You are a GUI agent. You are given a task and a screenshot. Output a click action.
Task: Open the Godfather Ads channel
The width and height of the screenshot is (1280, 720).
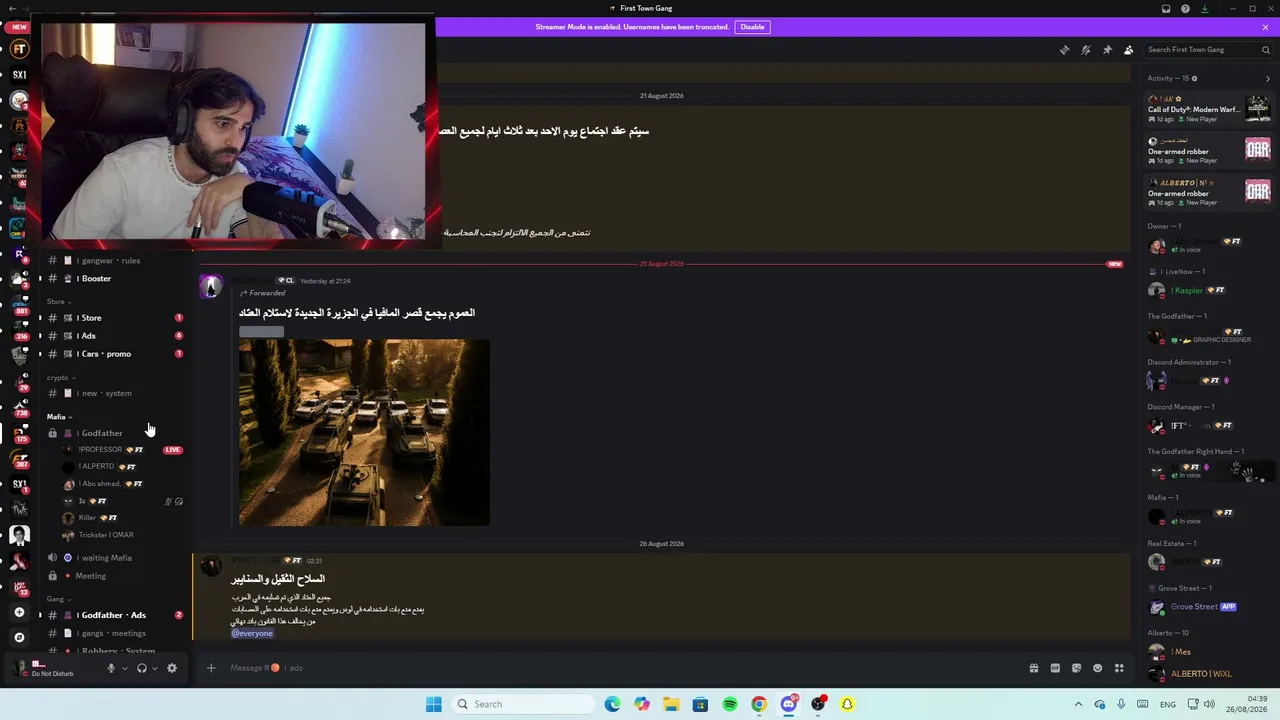[x=115, y=615]
